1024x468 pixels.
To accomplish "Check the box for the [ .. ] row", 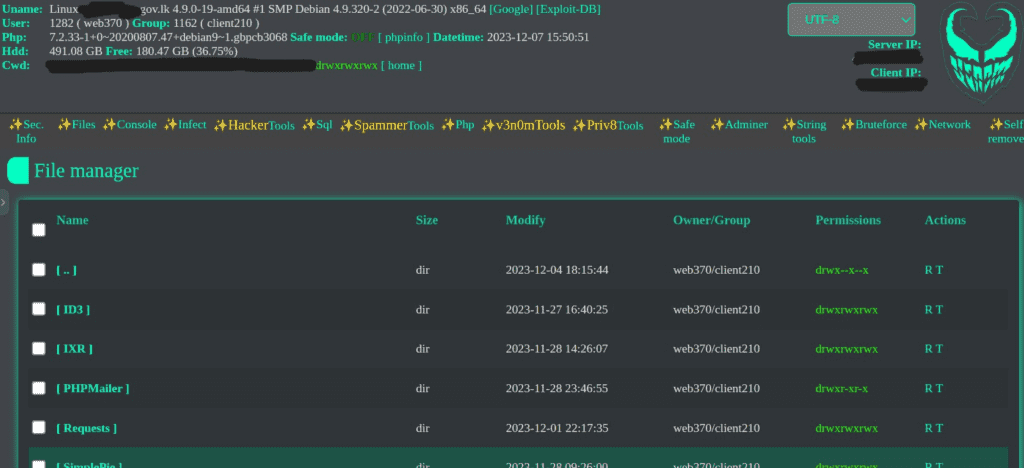I will [39, 270].
